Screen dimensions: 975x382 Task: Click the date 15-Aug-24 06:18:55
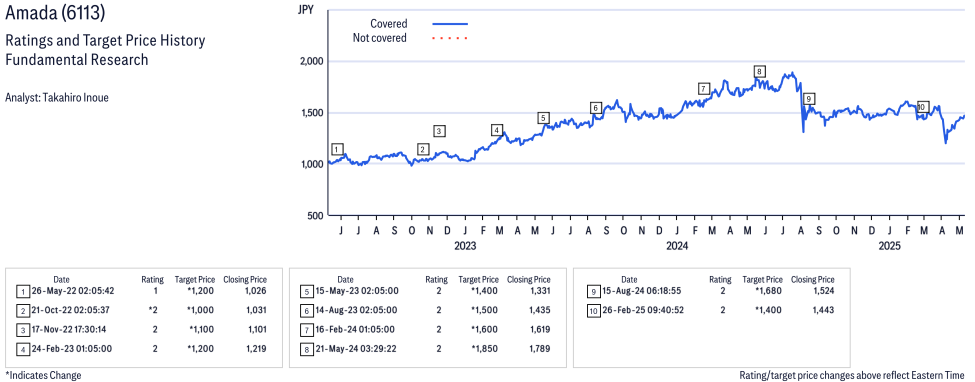point(642,291)
